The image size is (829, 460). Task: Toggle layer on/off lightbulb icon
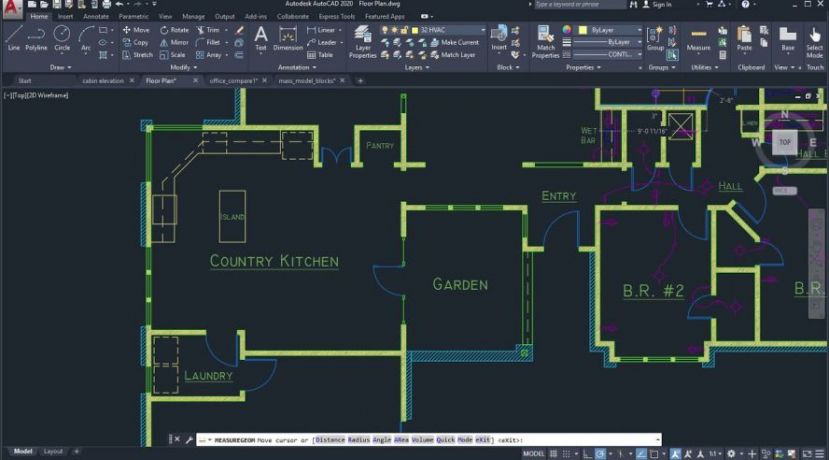[385, 30]
